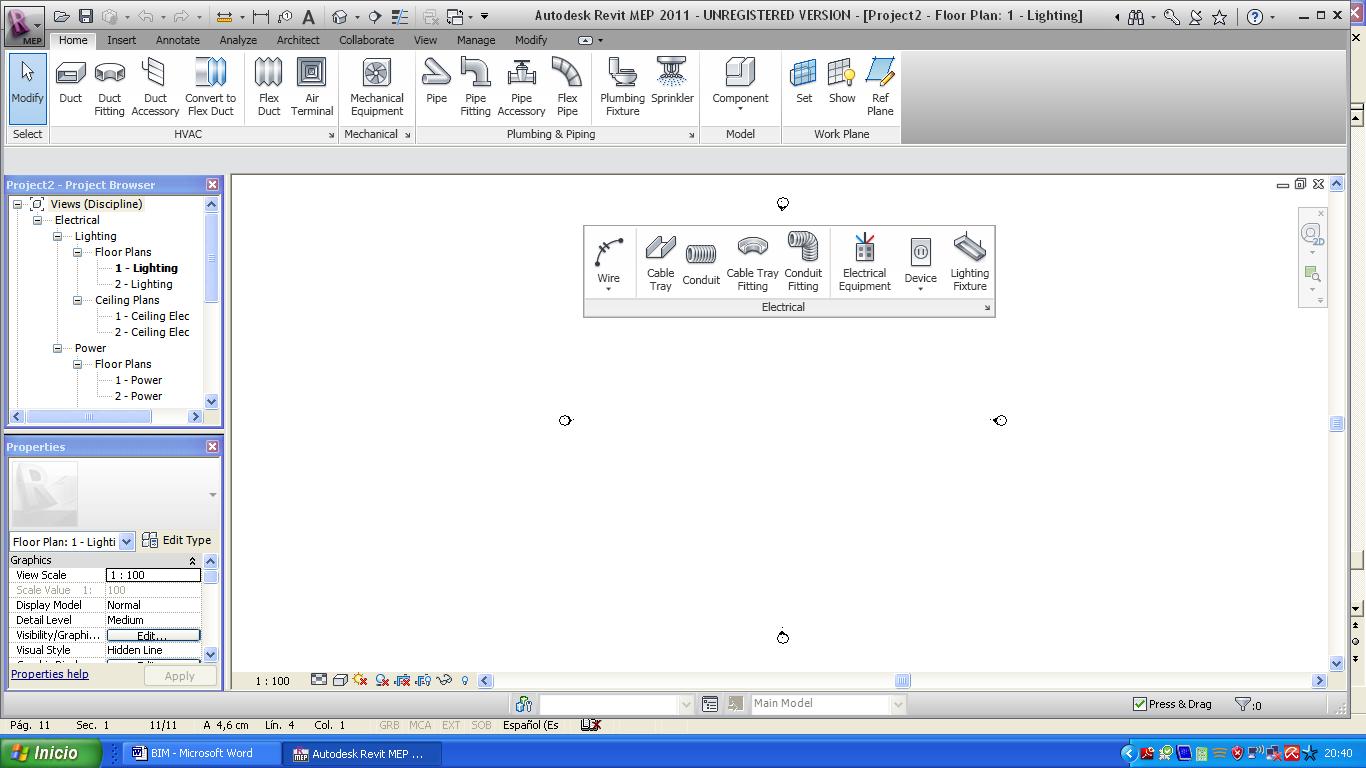
Task: Open the Collaborate ribbon tab
Action: [x=366, y=40]
